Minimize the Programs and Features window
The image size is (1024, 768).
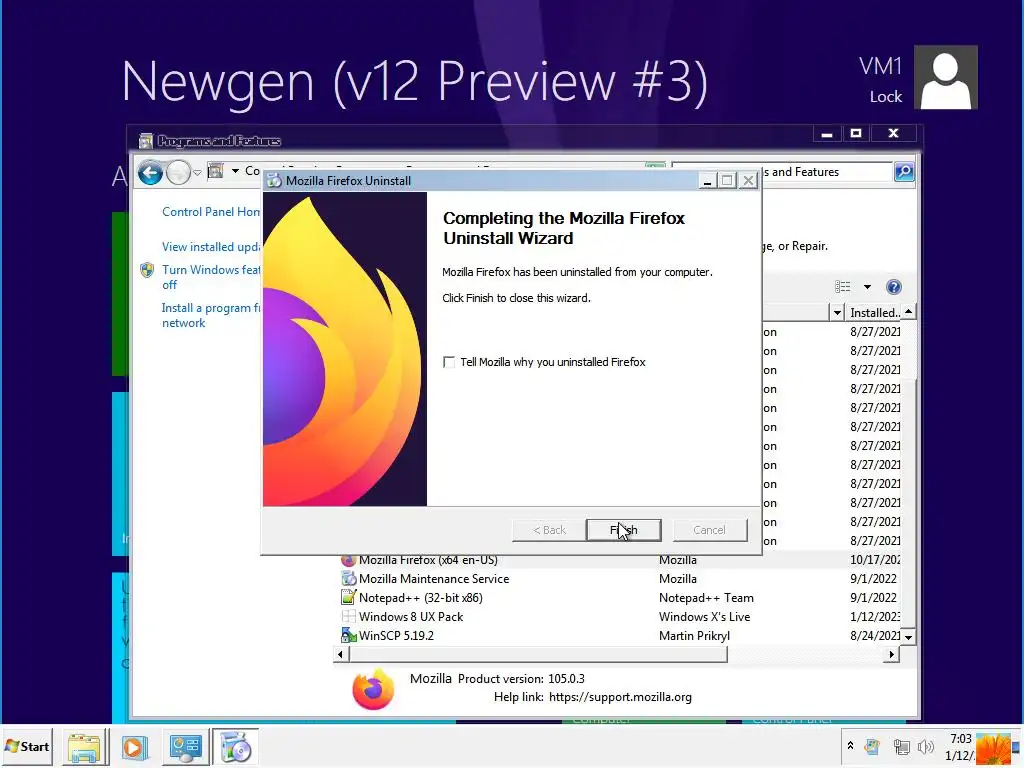[x=827, y=133]
